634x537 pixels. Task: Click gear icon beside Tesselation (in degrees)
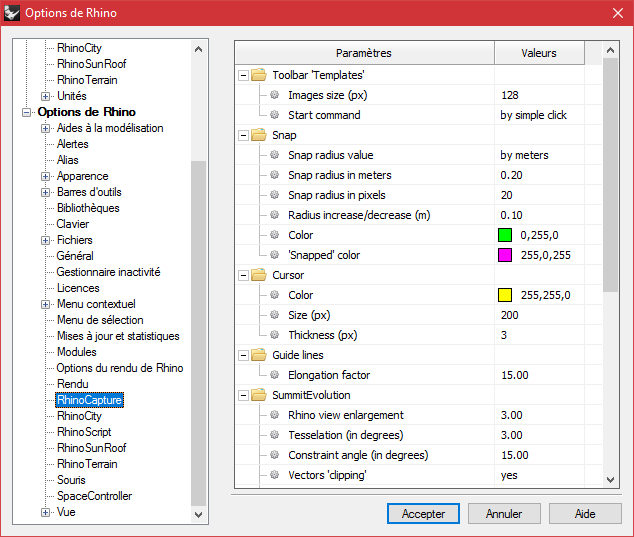pos(275,435)
